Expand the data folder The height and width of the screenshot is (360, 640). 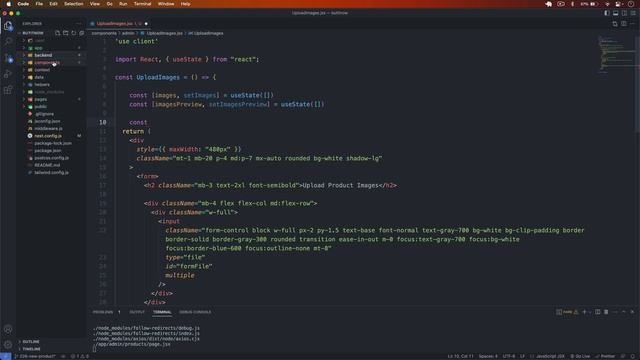coord(39,77)
